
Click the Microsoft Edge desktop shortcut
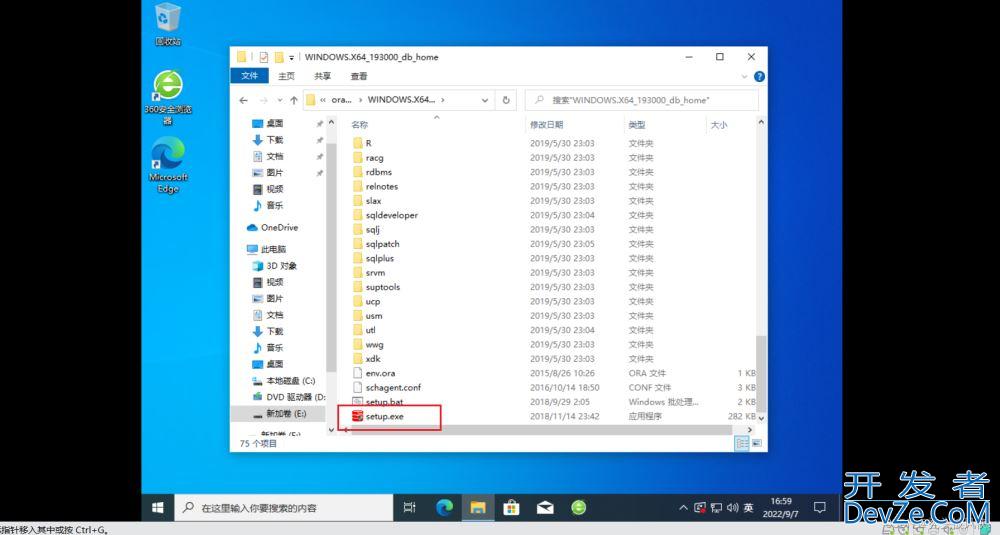(168, 166)
